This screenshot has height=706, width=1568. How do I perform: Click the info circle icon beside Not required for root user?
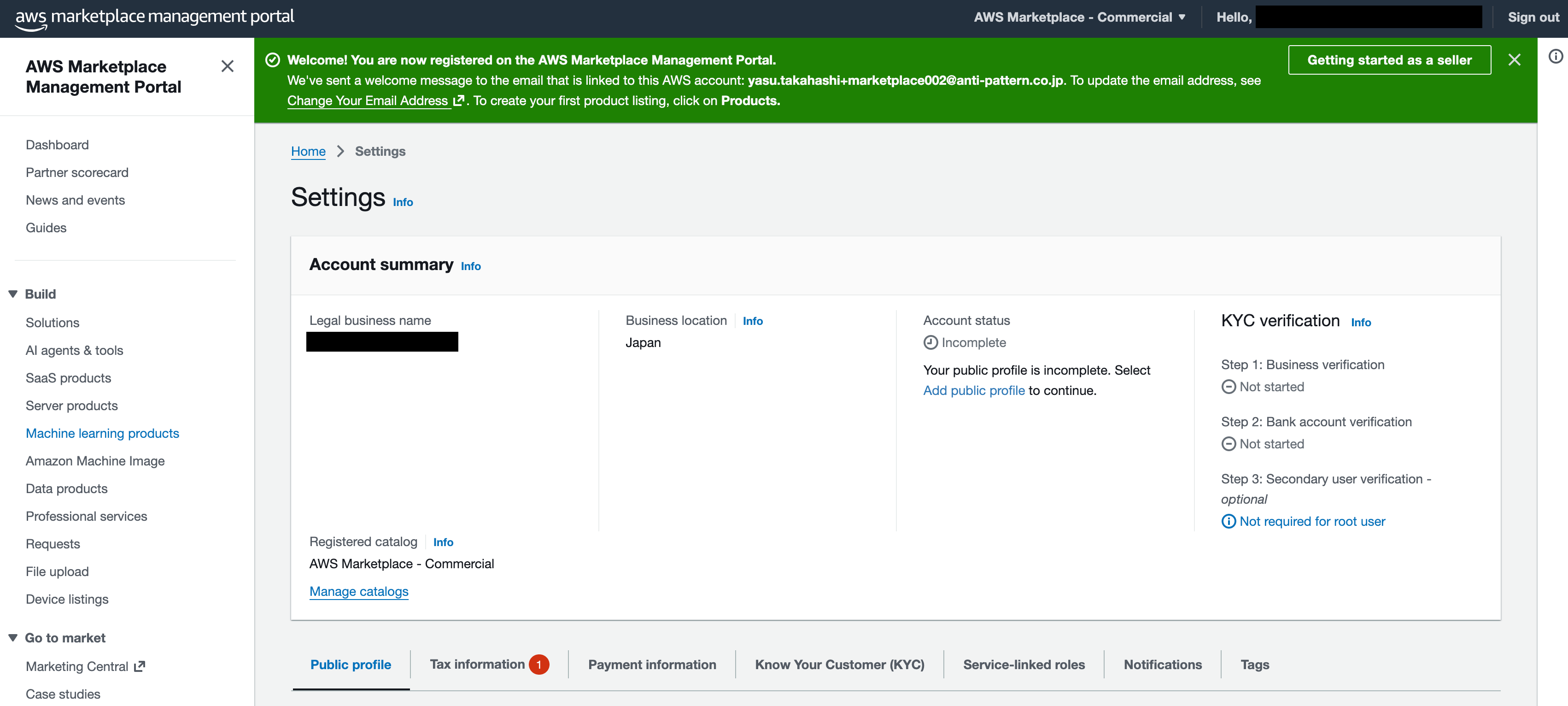(1229, 521)
